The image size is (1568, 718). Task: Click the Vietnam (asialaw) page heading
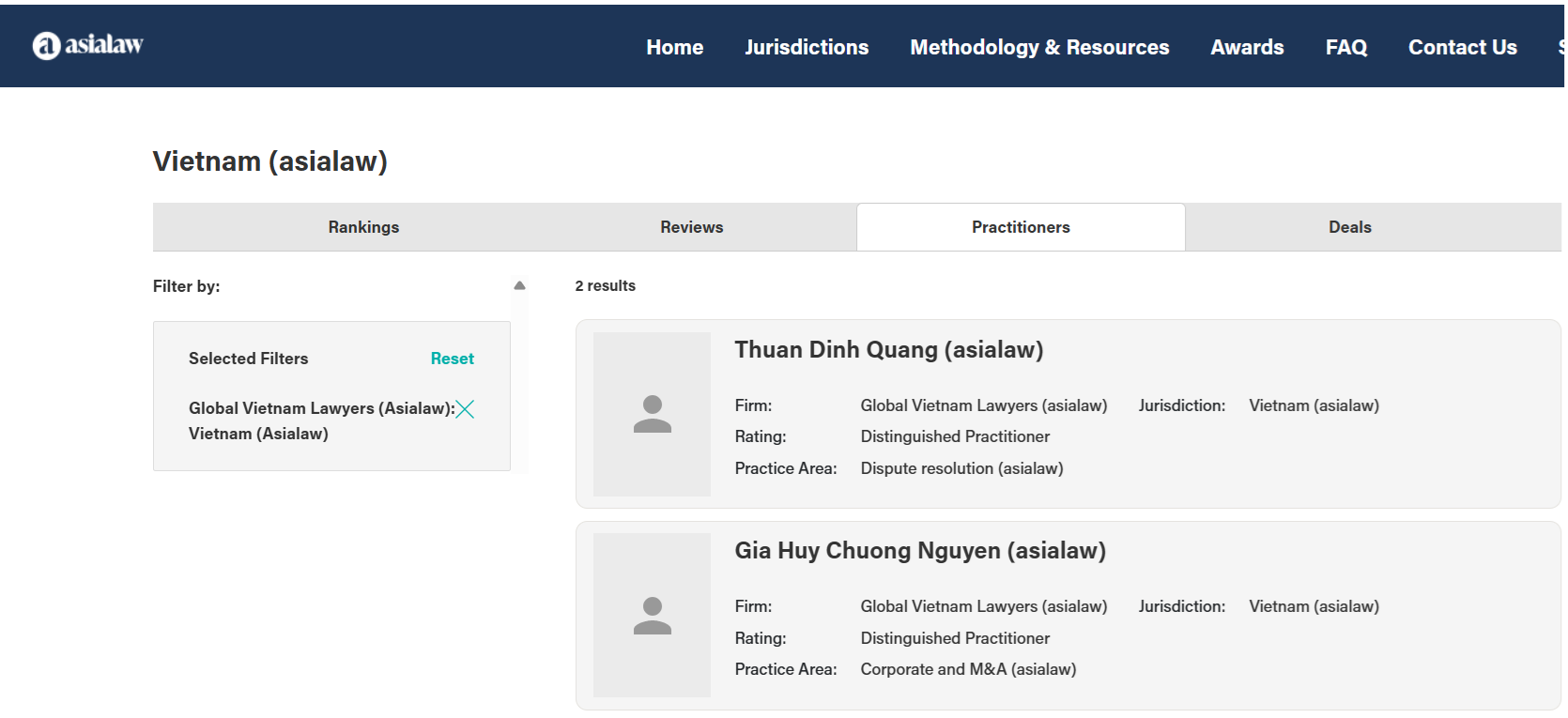point(270,161)
